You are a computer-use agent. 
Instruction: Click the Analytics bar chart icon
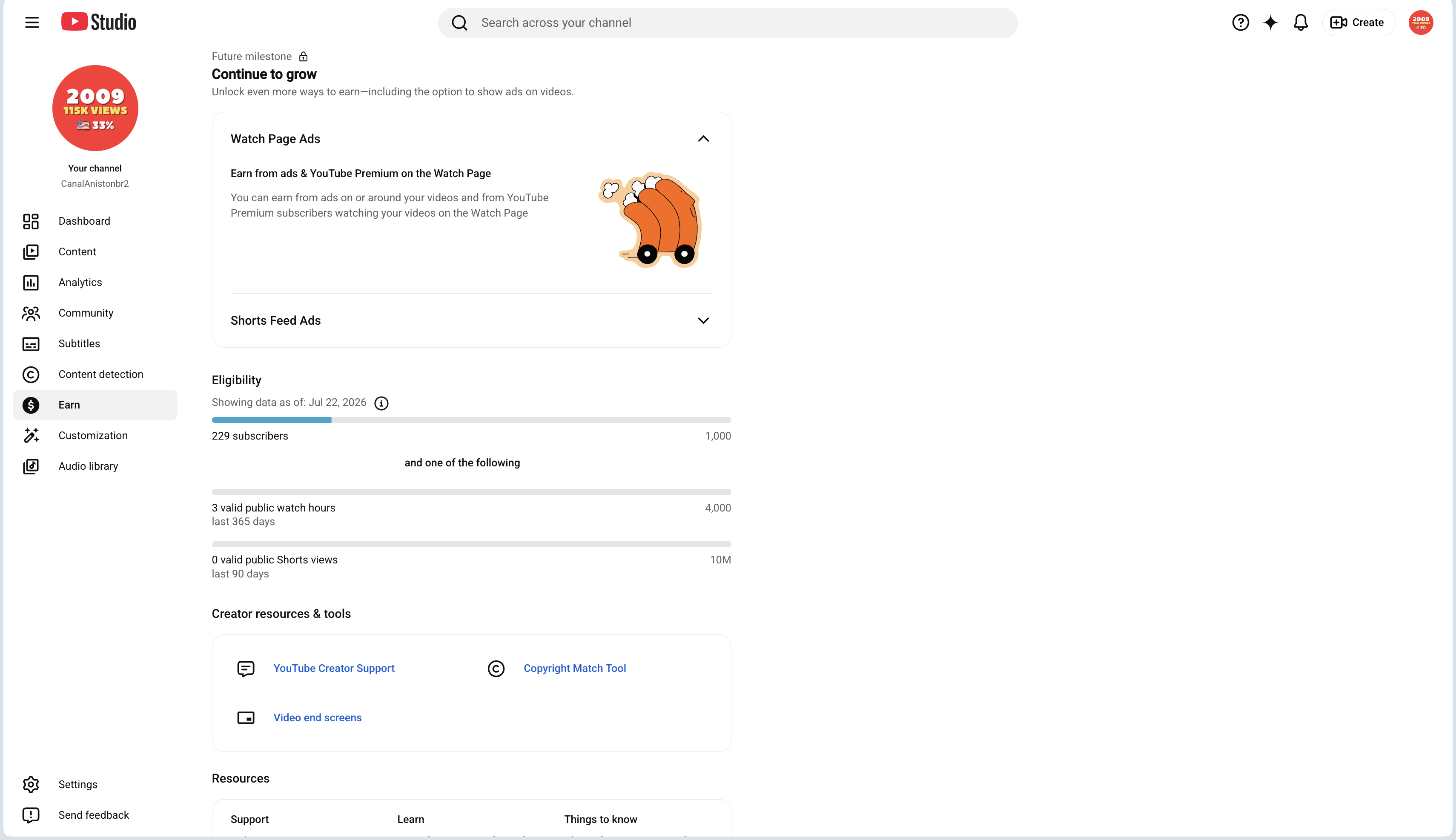coord(31,283)
